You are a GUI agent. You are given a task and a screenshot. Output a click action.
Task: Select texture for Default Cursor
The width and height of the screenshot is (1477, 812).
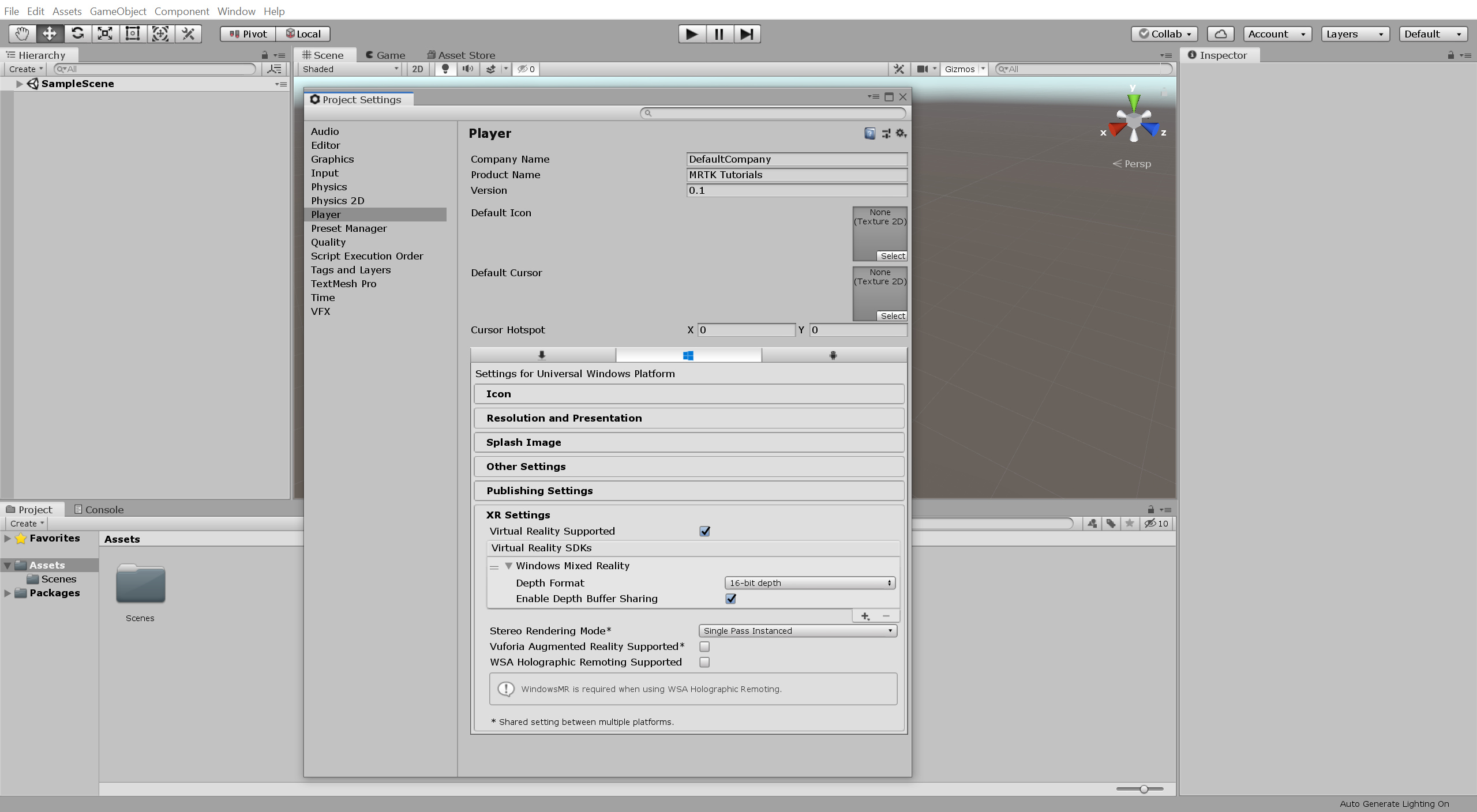coord(893,316)
